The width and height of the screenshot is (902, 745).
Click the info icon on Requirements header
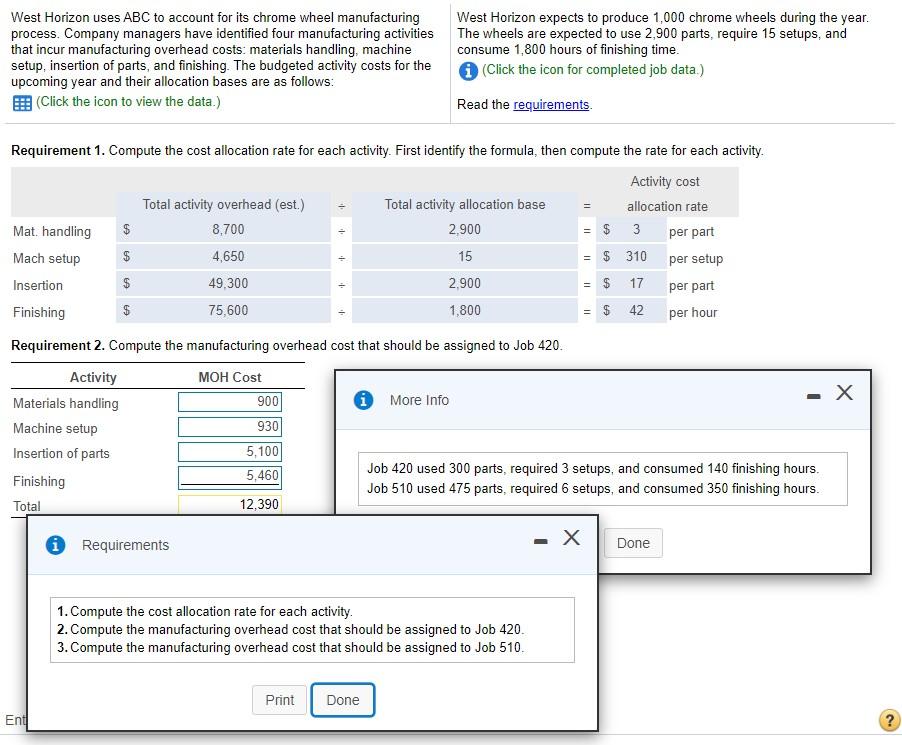[55, 545]
